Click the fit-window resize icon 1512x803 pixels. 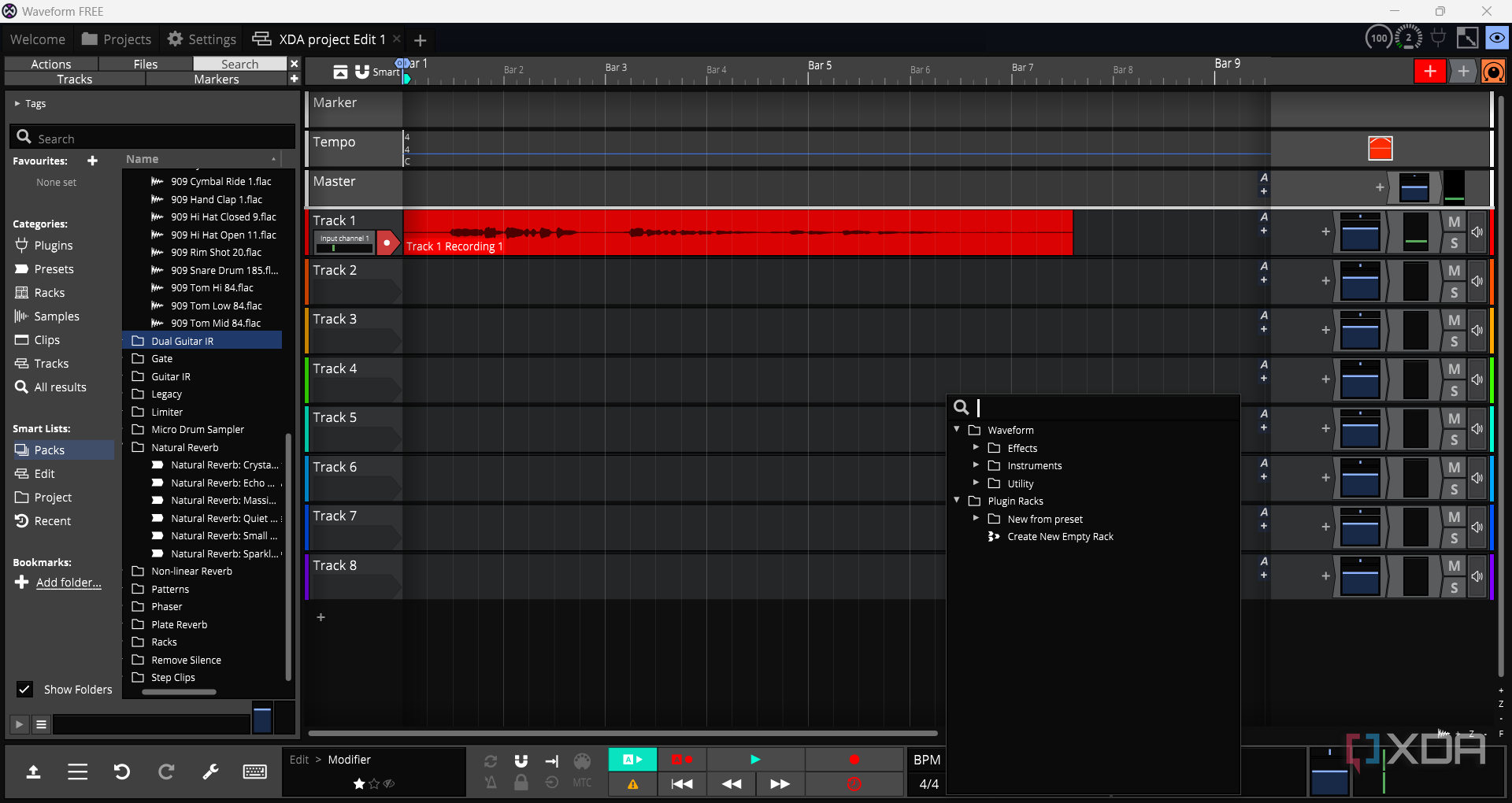tap(1467, 38)
